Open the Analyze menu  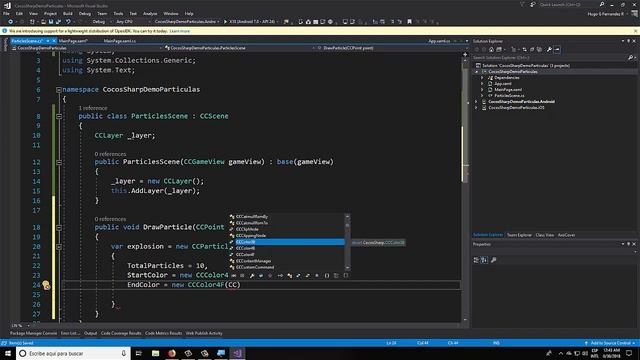tap(150, 13)
